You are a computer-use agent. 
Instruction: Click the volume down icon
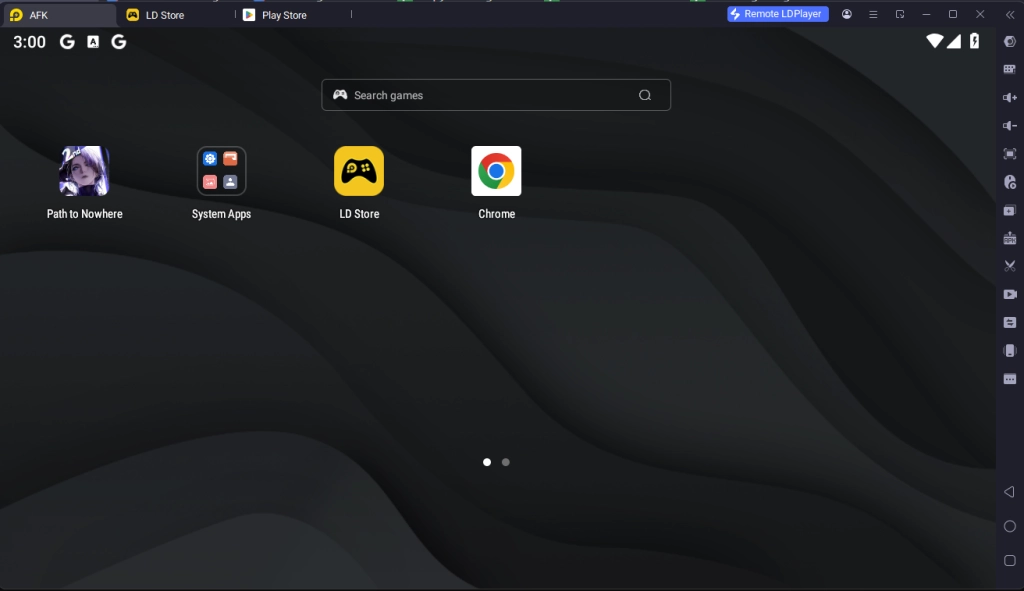coord(1010,125)
